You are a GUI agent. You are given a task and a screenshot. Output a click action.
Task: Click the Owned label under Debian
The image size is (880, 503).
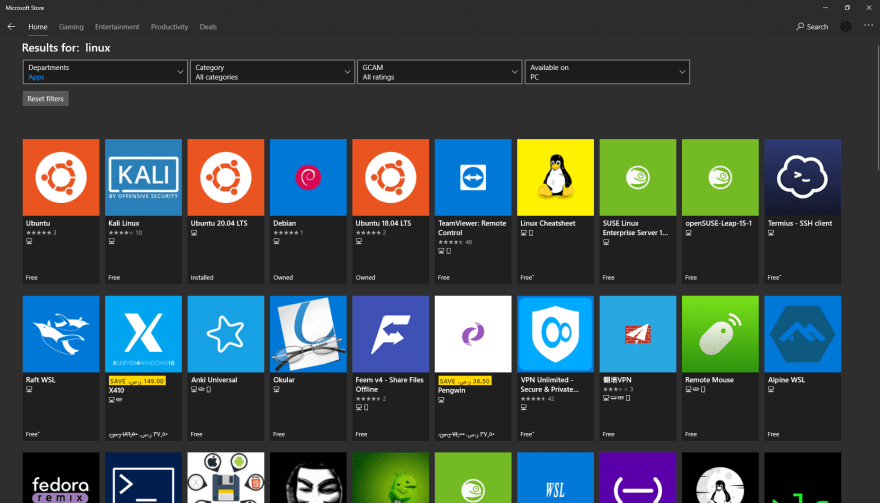[283, 277]
